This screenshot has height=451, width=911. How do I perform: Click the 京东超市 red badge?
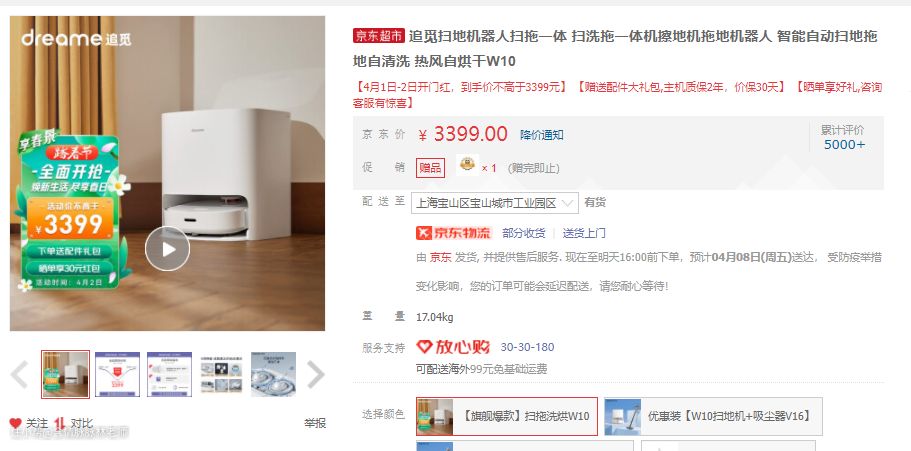(378, 36)
